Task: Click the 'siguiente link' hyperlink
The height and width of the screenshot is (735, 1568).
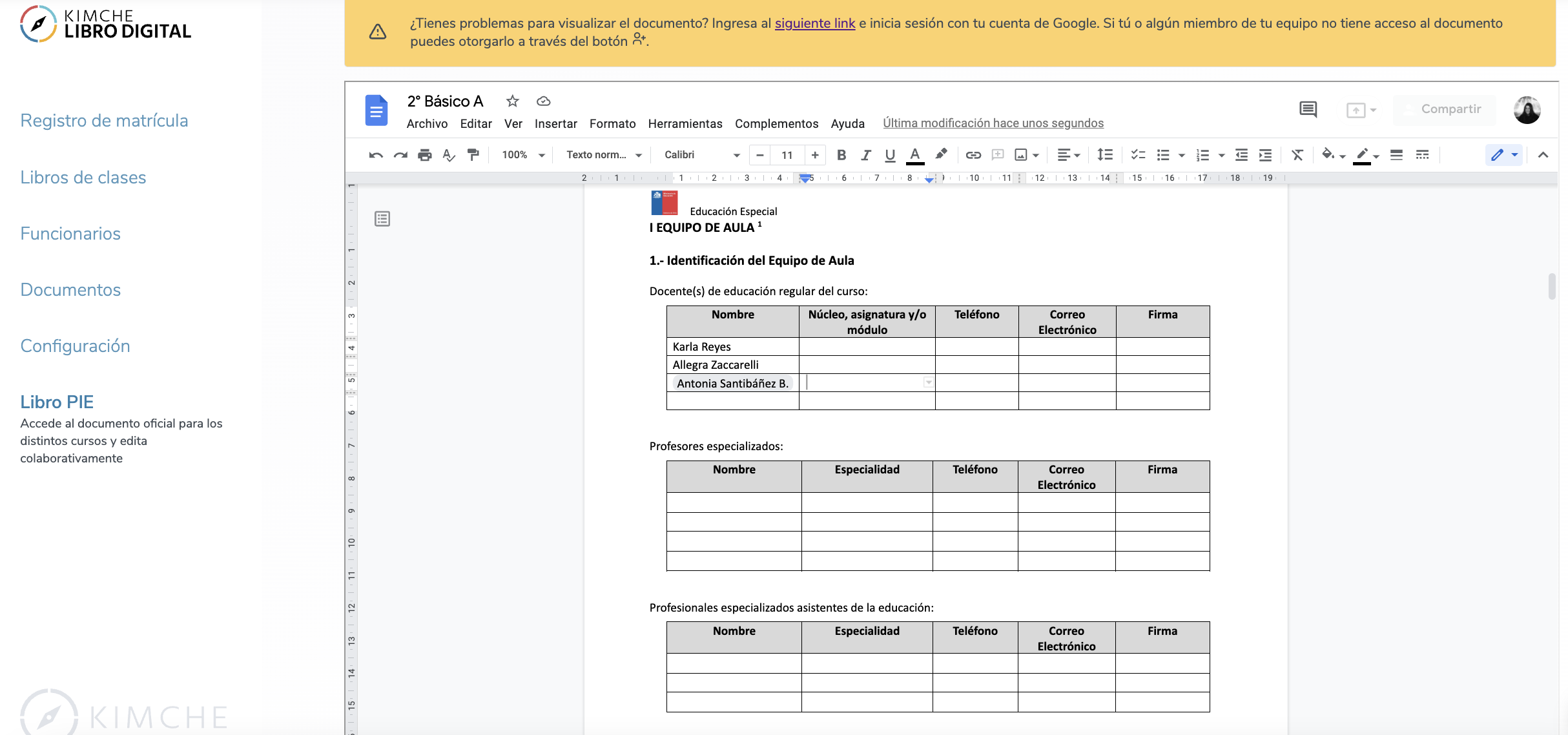Action: click(x=814, y=23)
